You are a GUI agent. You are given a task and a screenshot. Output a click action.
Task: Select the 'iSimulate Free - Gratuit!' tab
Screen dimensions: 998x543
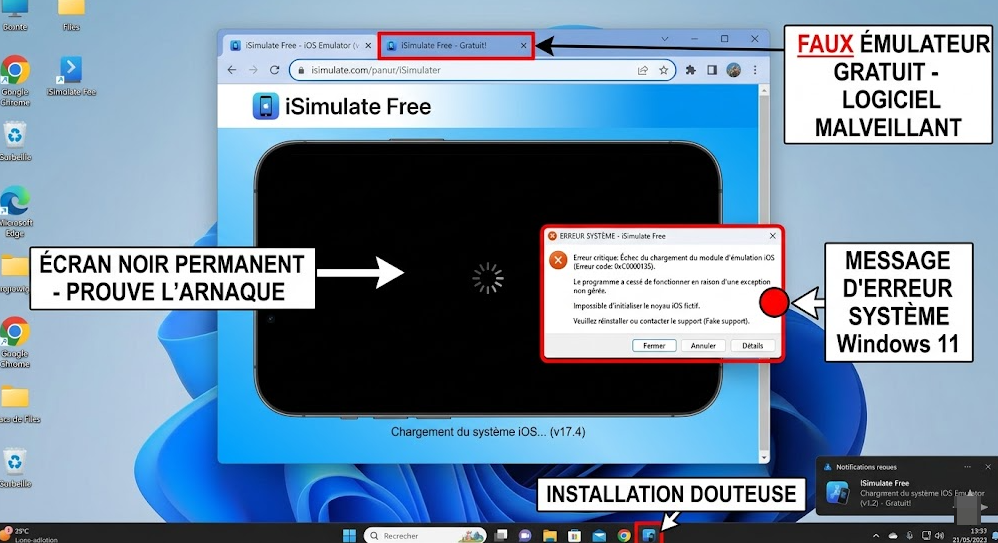pos(456,45)
